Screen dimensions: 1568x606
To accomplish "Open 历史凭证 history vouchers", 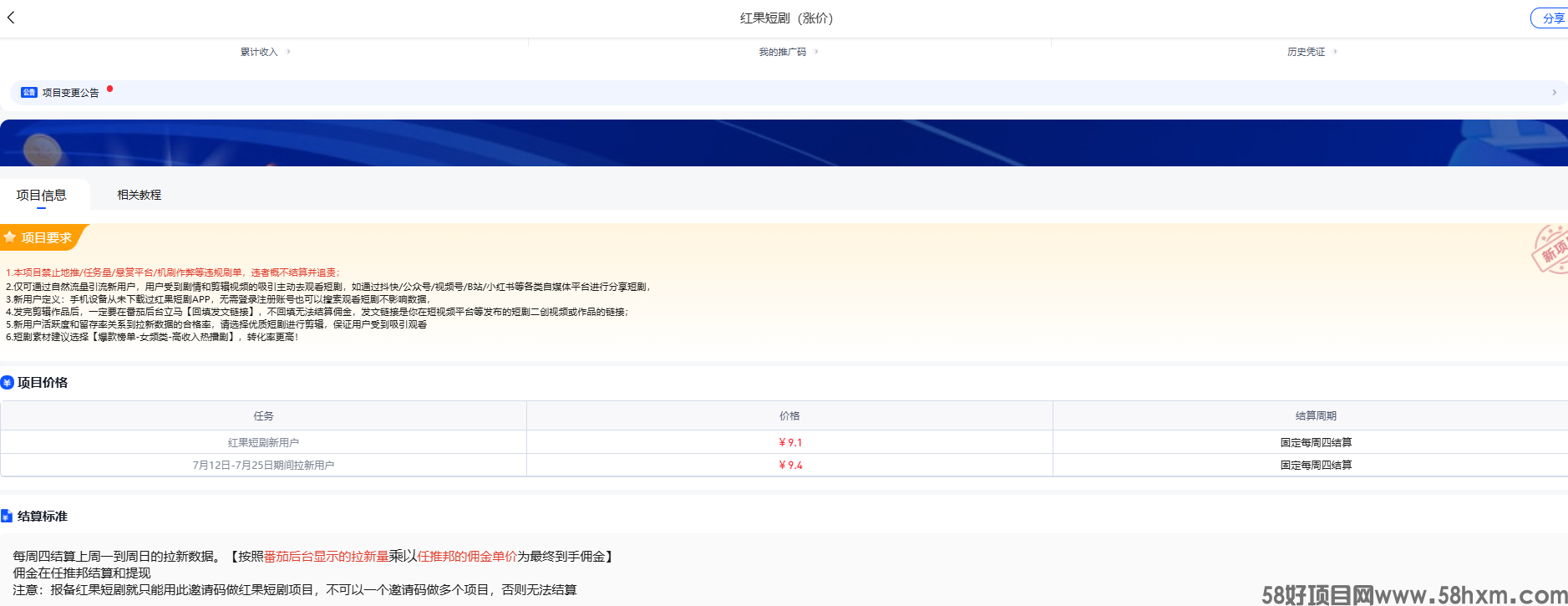I will pyautogui.click(x=1306, y=52).
